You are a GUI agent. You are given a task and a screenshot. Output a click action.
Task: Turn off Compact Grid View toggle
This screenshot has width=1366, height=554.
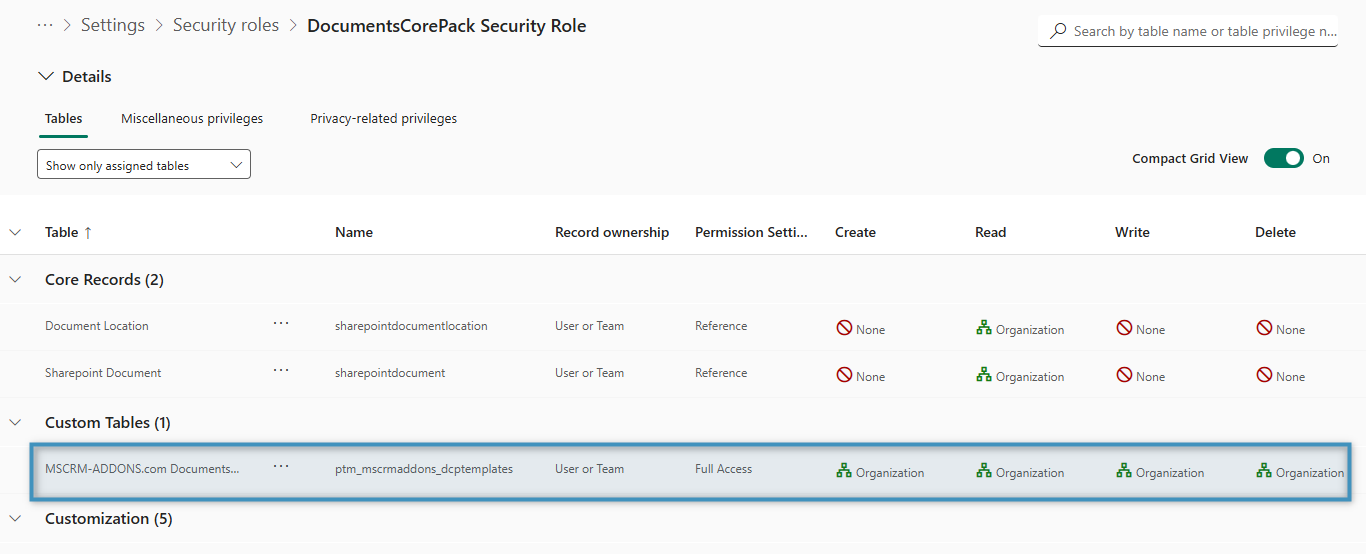[1283, 158]
